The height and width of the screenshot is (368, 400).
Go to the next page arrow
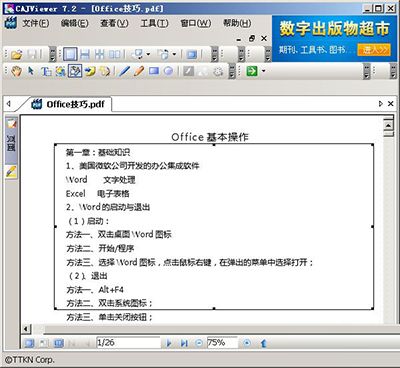(169, 343)
